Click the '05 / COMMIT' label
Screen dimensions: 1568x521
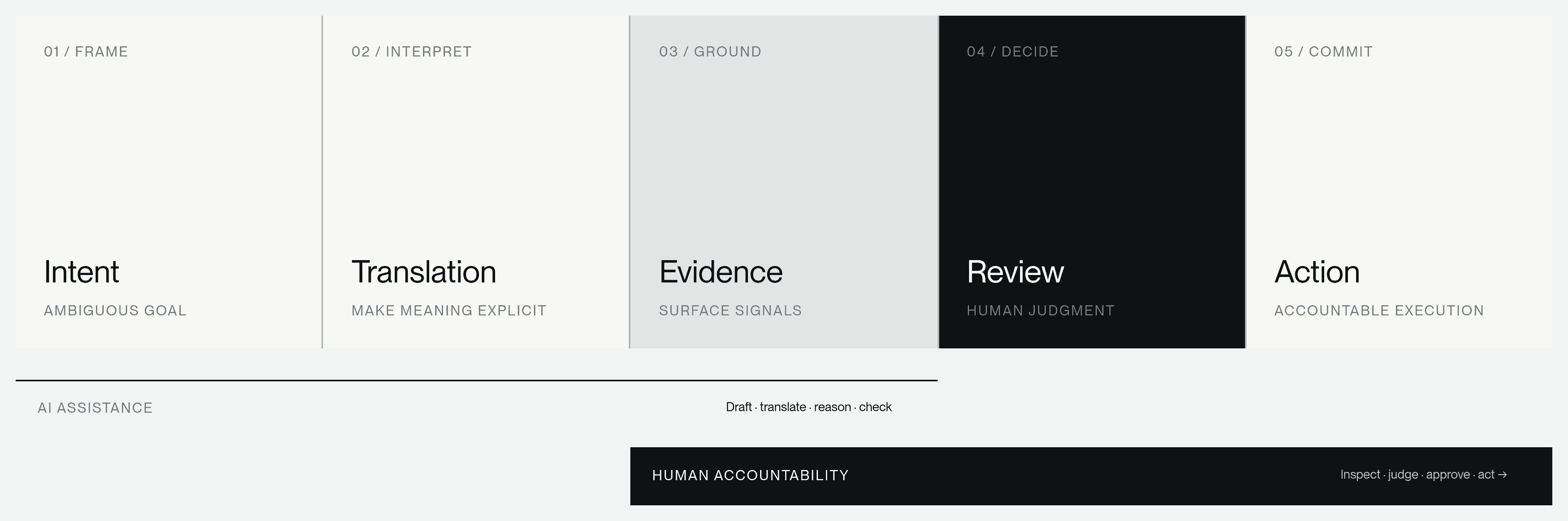[1324, 52]
